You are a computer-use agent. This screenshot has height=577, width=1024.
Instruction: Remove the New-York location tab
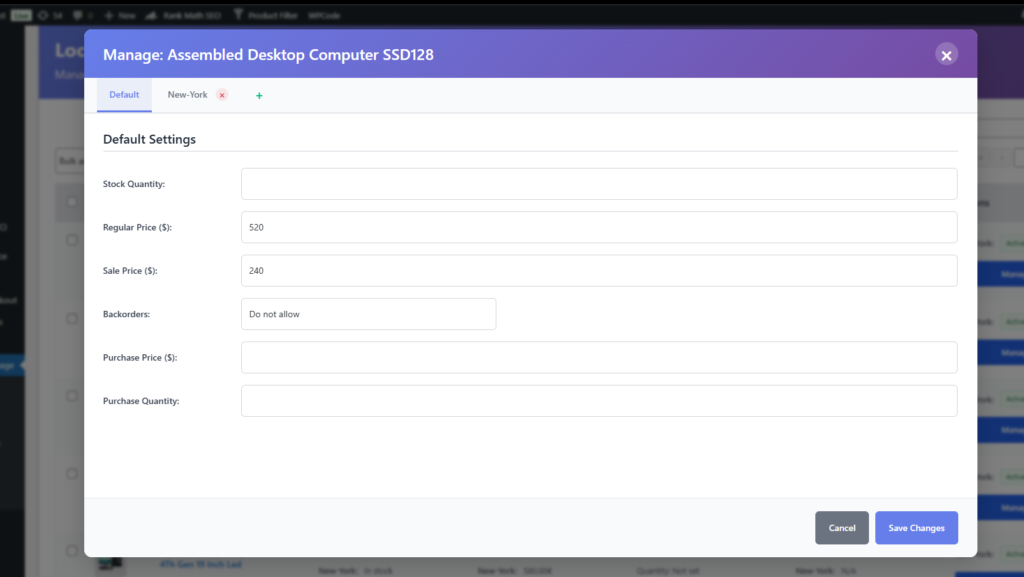(x=222, y=95)
